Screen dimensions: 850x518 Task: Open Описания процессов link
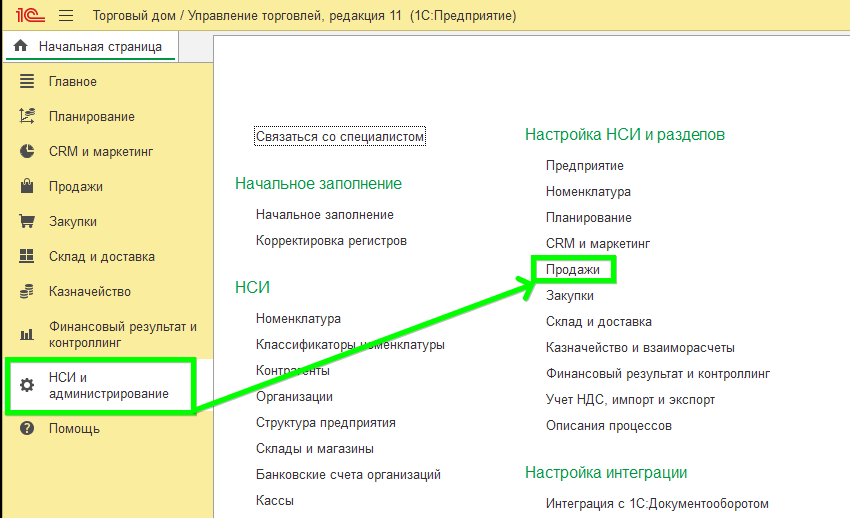(x=609, y=425)
